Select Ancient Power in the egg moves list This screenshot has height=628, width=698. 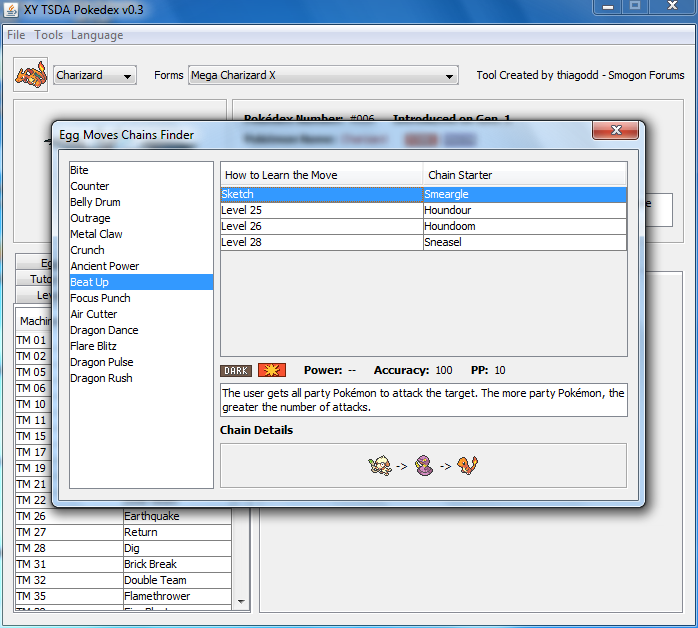coord(141,266)
